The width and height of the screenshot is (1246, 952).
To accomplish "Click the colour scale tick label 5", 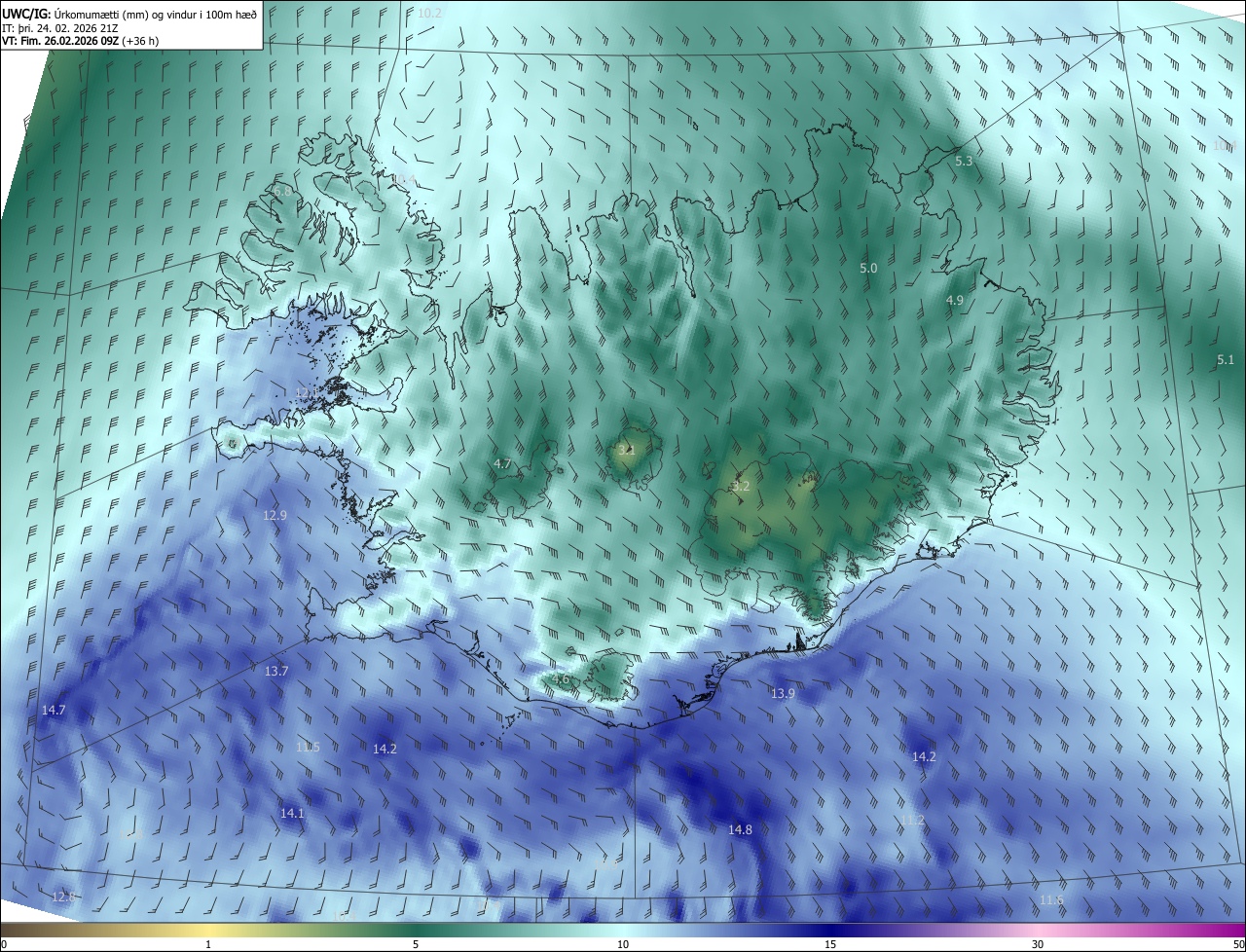I will (x=416, y=944).
